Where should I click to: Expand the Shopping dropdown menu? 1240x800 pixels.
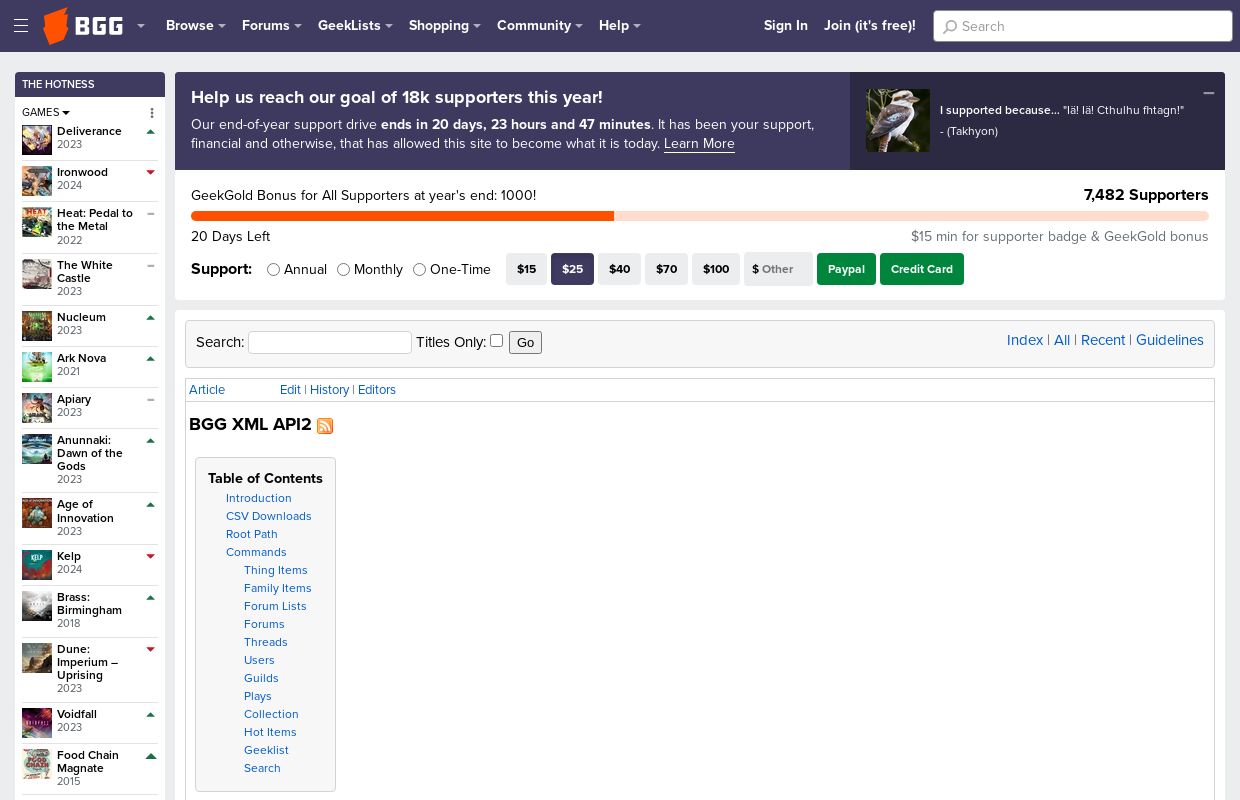(444, 26)
